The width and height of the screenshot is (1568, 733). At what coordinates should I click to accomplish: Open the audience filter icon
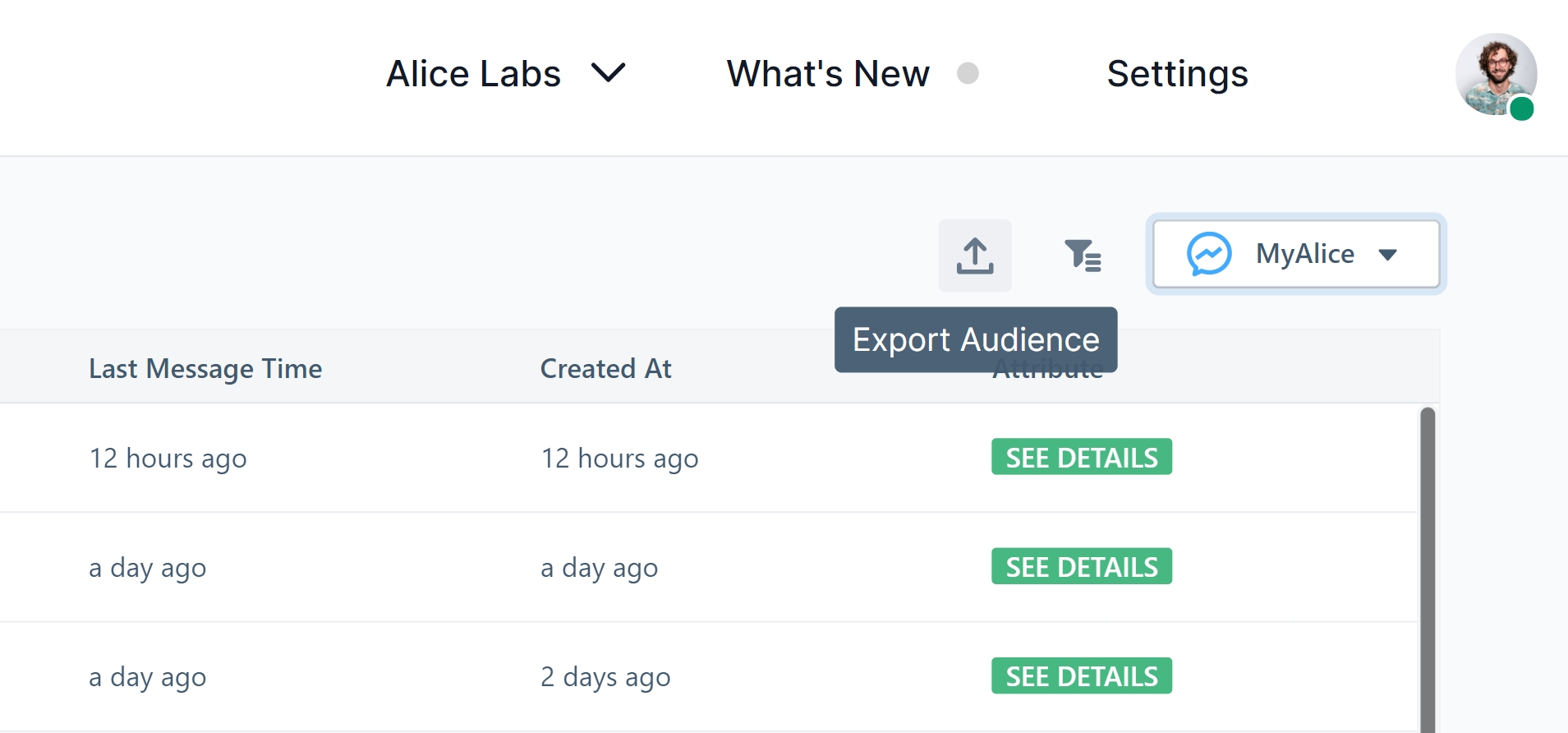(x=1082, y=256)
